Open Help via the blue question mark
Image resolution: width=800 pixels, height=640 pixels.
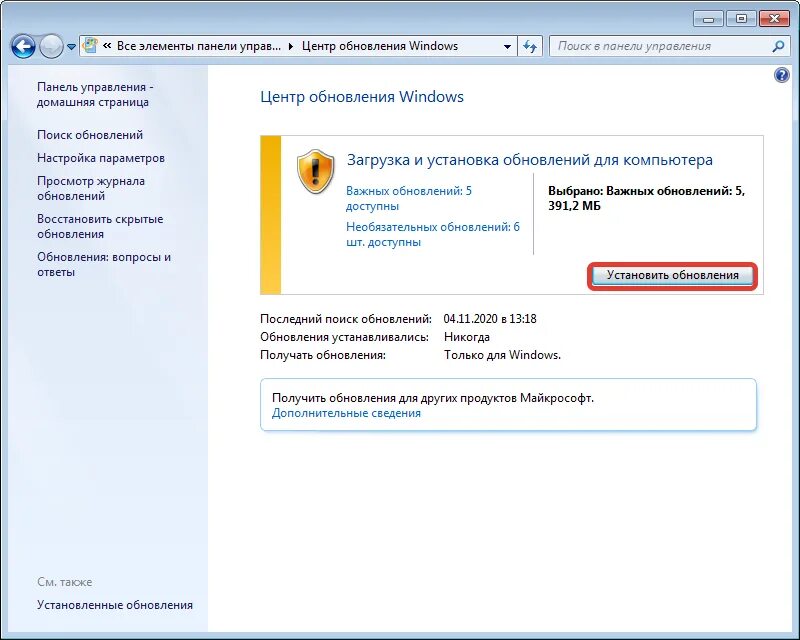point(781,76)
